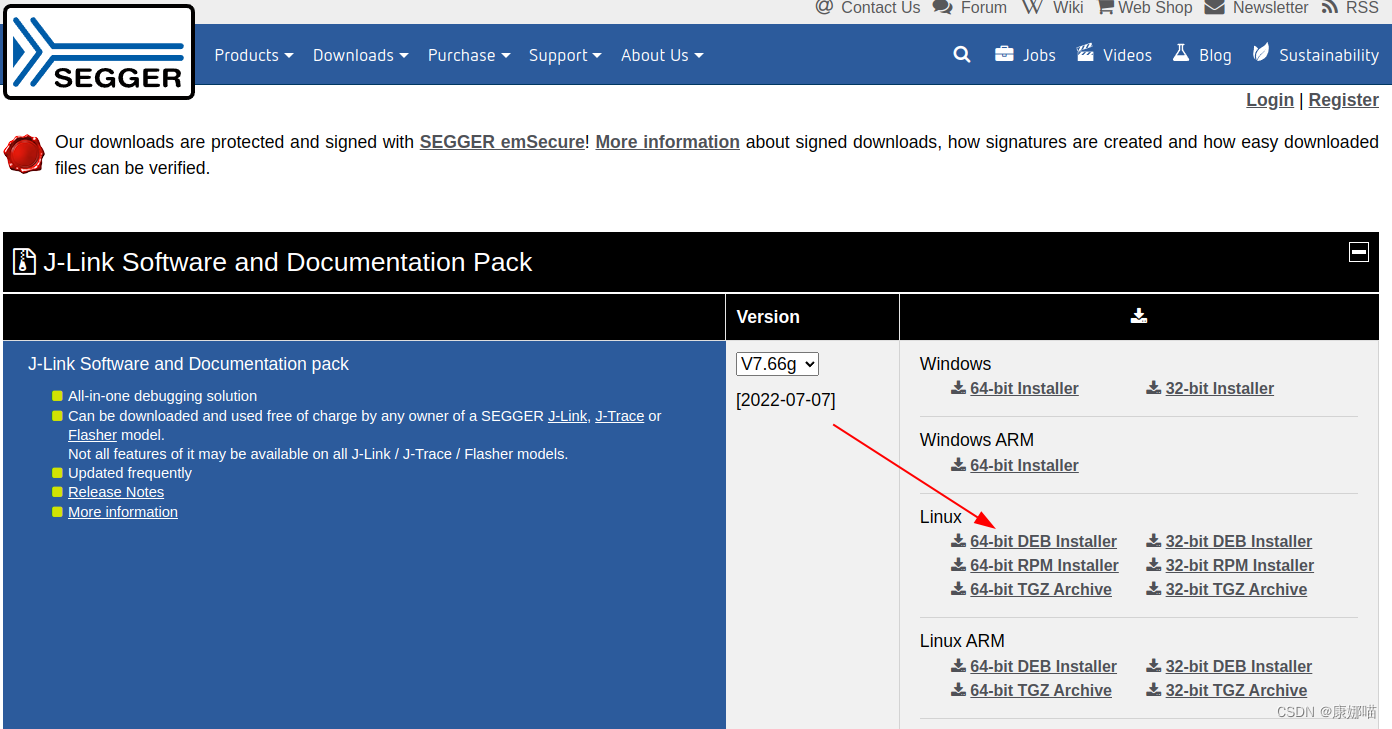Go to Contact Us
The width and height of the screenshot is (1392, 729).
(x=880, y=7)
